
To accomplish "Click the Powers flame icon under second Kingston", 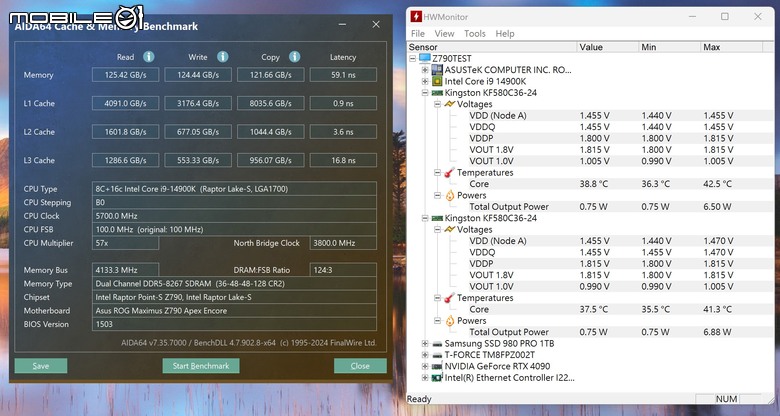I will pyautogui.click(x=450, y=321).
